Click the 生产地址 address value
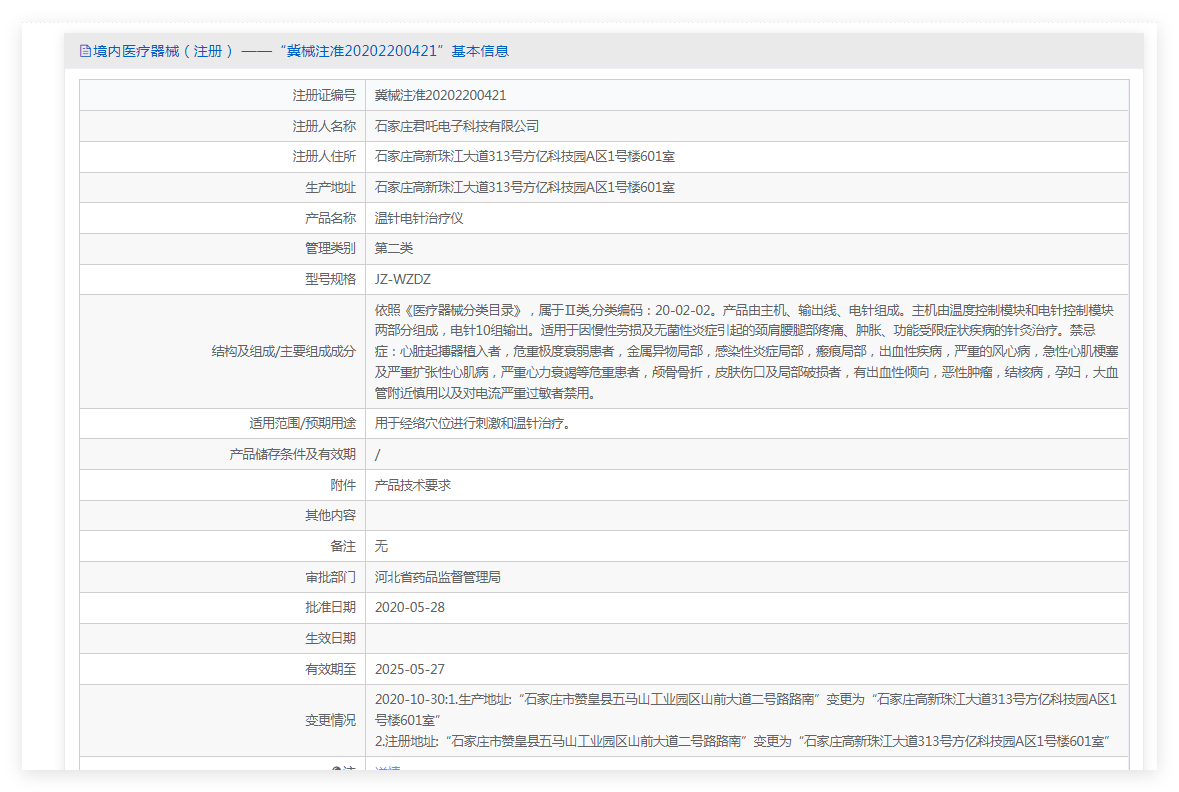 (x=525, y=187)
